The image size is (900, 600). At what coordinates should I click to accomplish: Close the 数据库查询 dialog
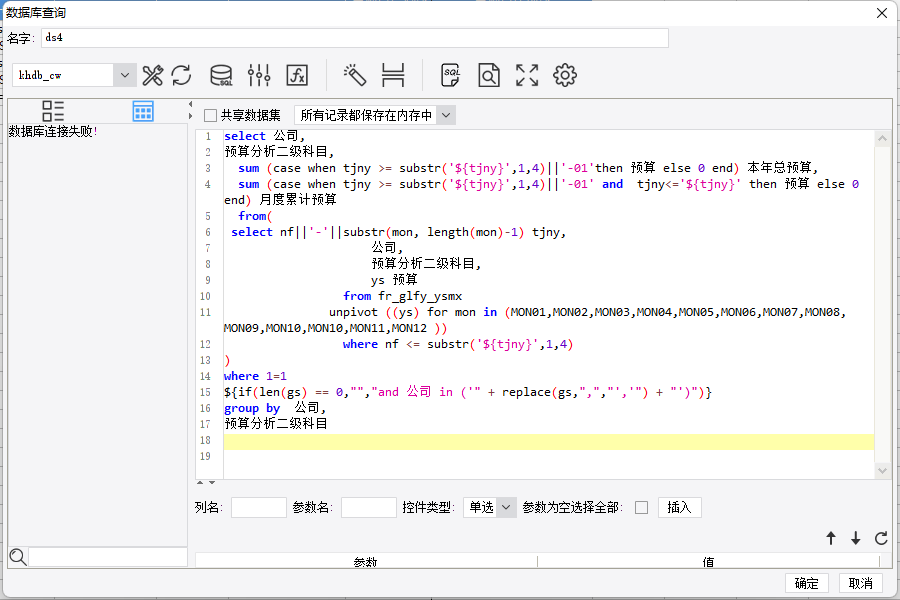click(882, 13)
